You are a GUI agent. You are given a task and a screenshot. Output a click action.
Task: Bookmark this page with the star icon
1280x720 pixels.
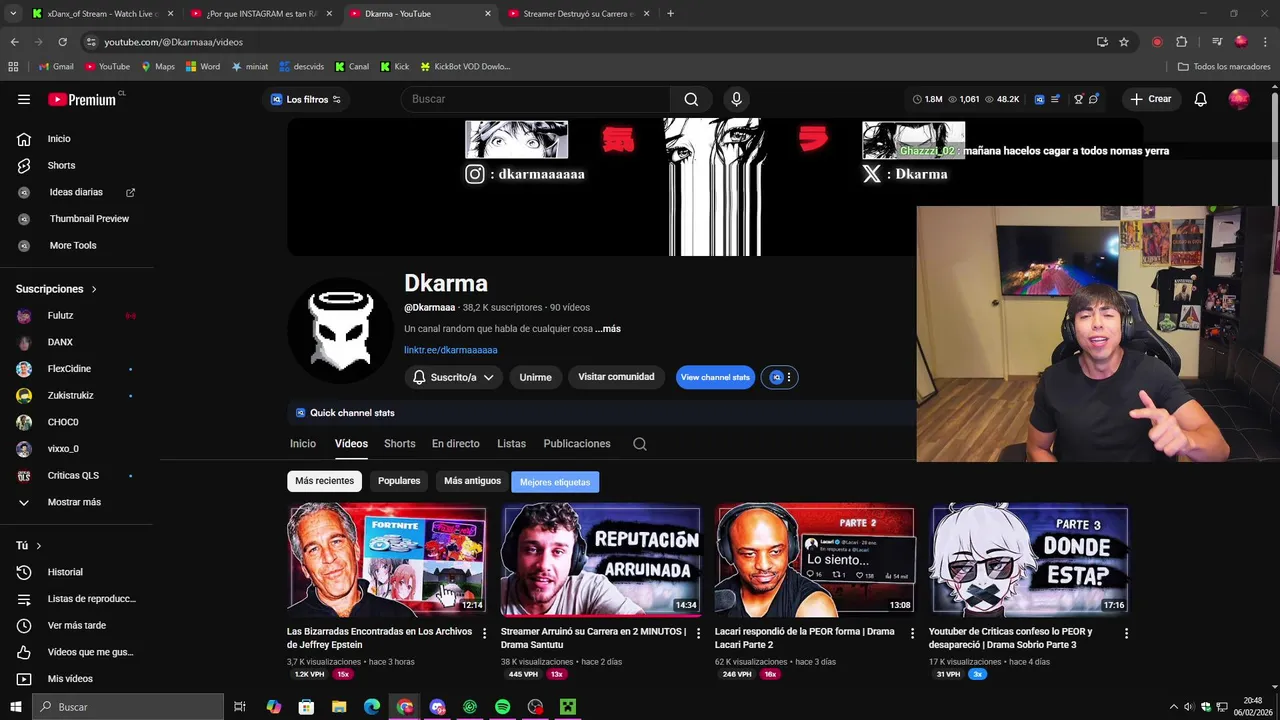coord(1124,42)
